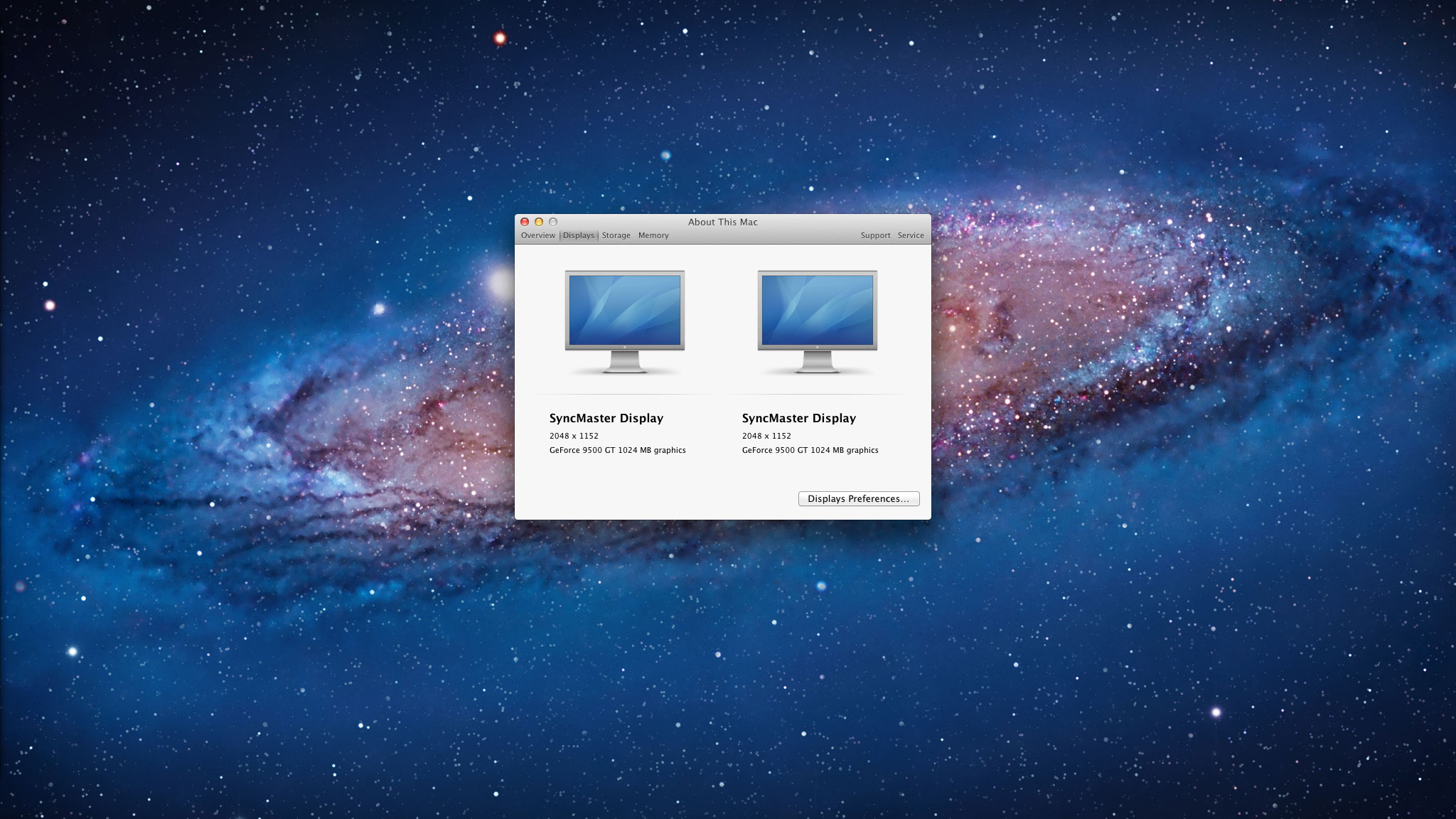
Task: Open the Service section
Action: click(x=911, y=235)
